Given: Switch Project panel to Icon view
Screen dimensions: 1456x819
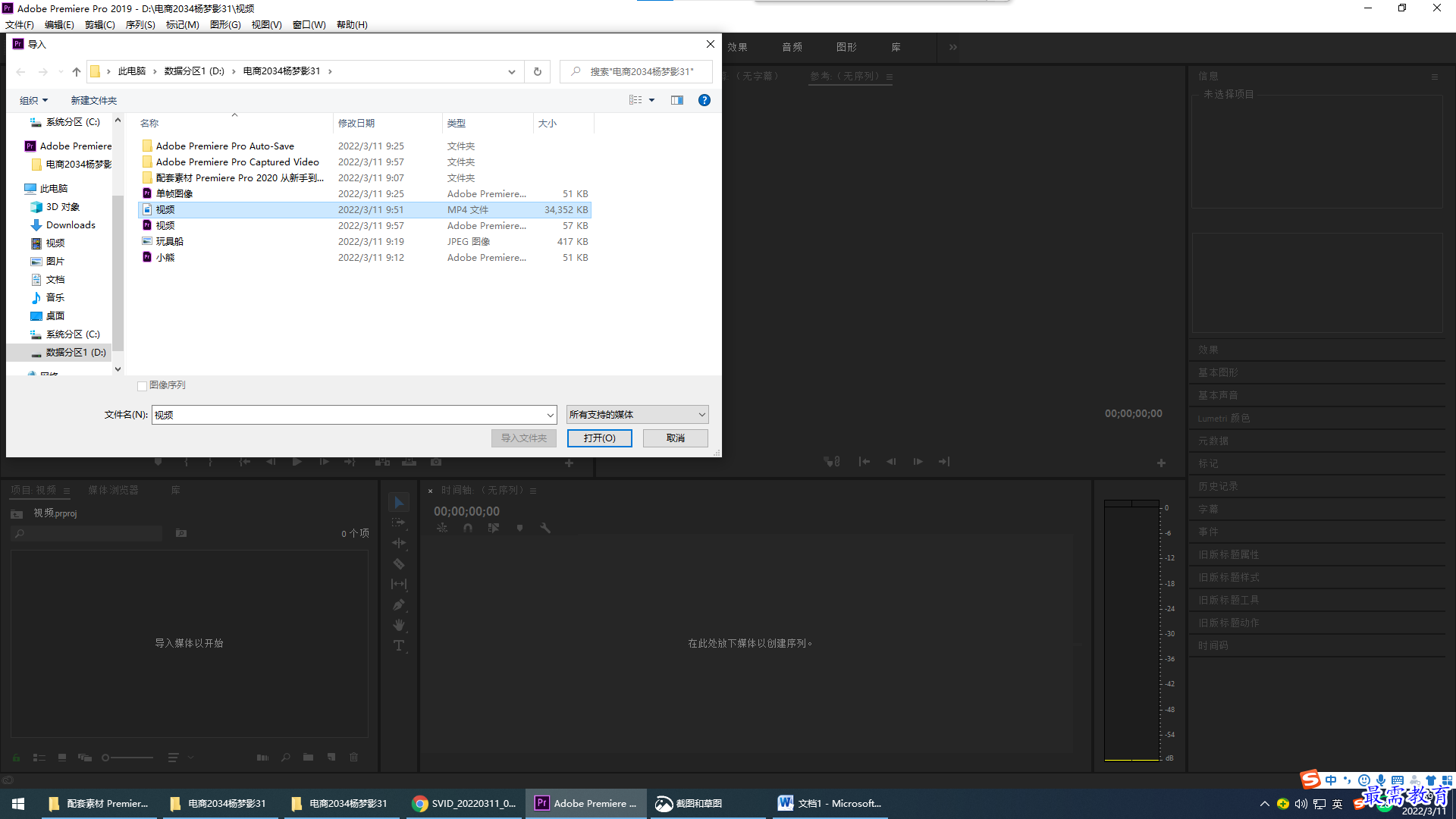Looking at the screenshot, I should pyautogui.click(x=62, y=757).
